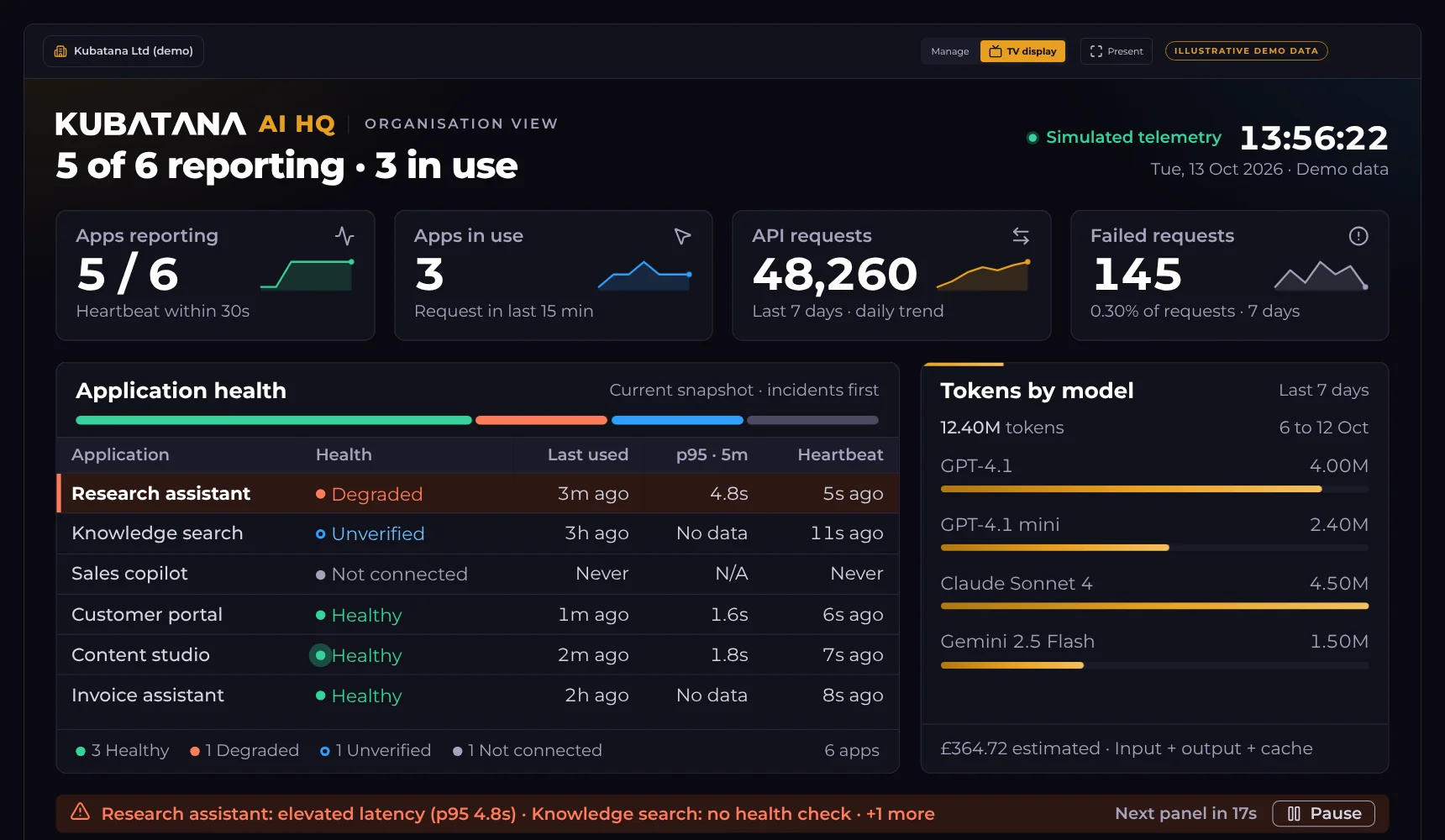Click the API requests trend sparkline
This screenshot has height=840, width=1445.
pyautogui.click(x=984, y=275)
